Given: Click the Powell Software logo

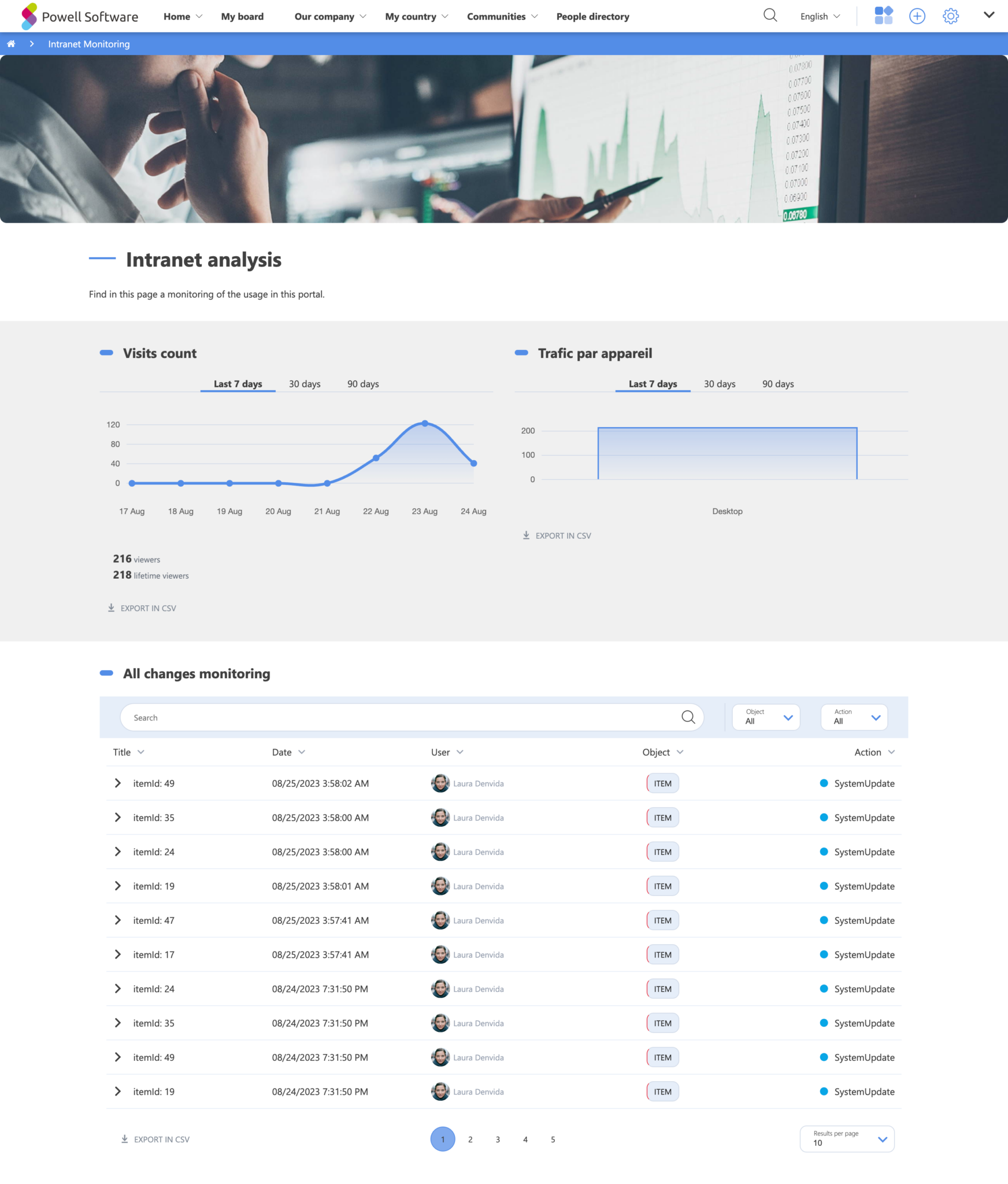Looking at the screenshot, I should [79, 16].
